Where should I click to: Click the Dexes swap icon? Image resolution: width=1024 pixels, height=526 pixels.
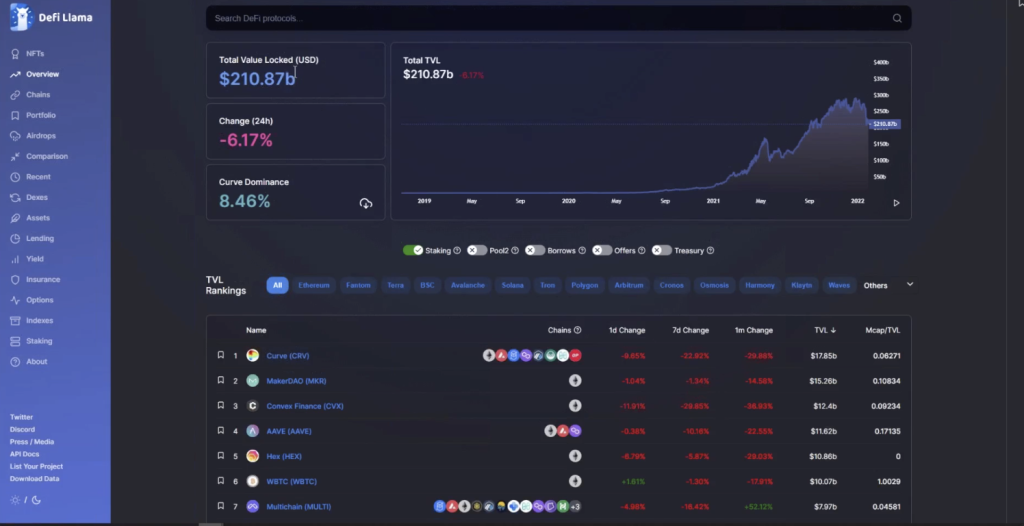[x=15, y=197]
